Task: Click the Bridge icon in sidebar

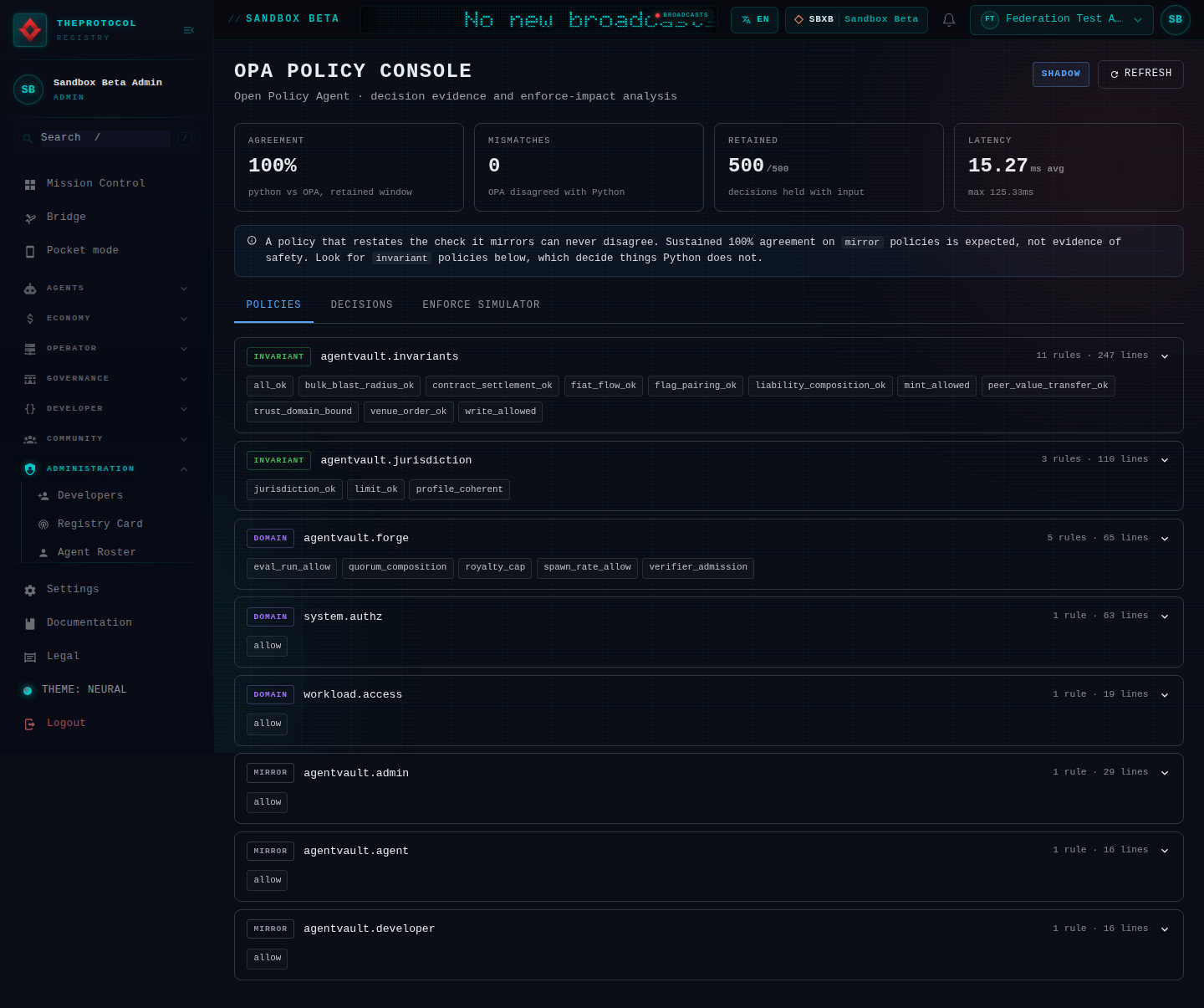Action: 30,217
